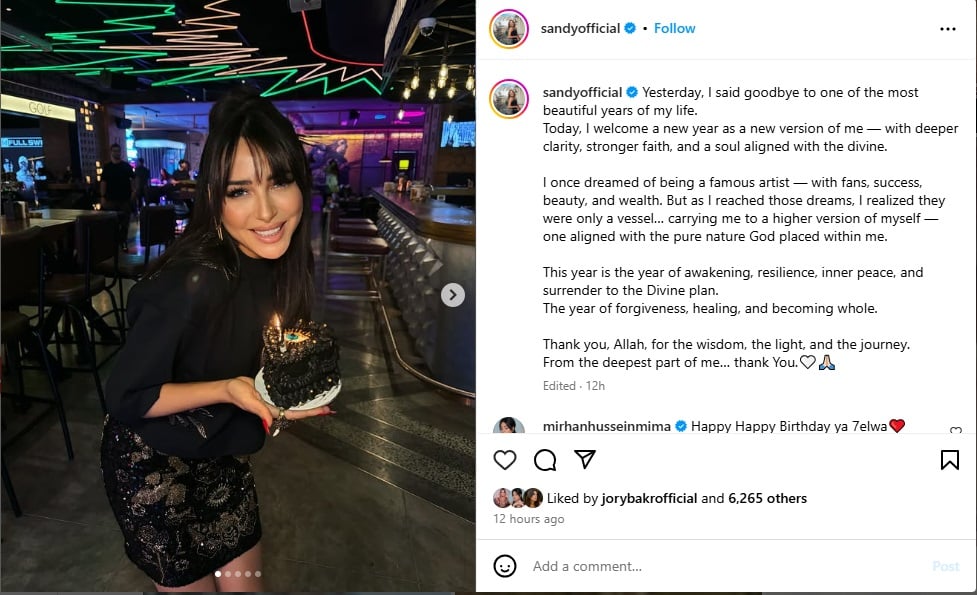Like the post with the heart icon

coord(505,460)
